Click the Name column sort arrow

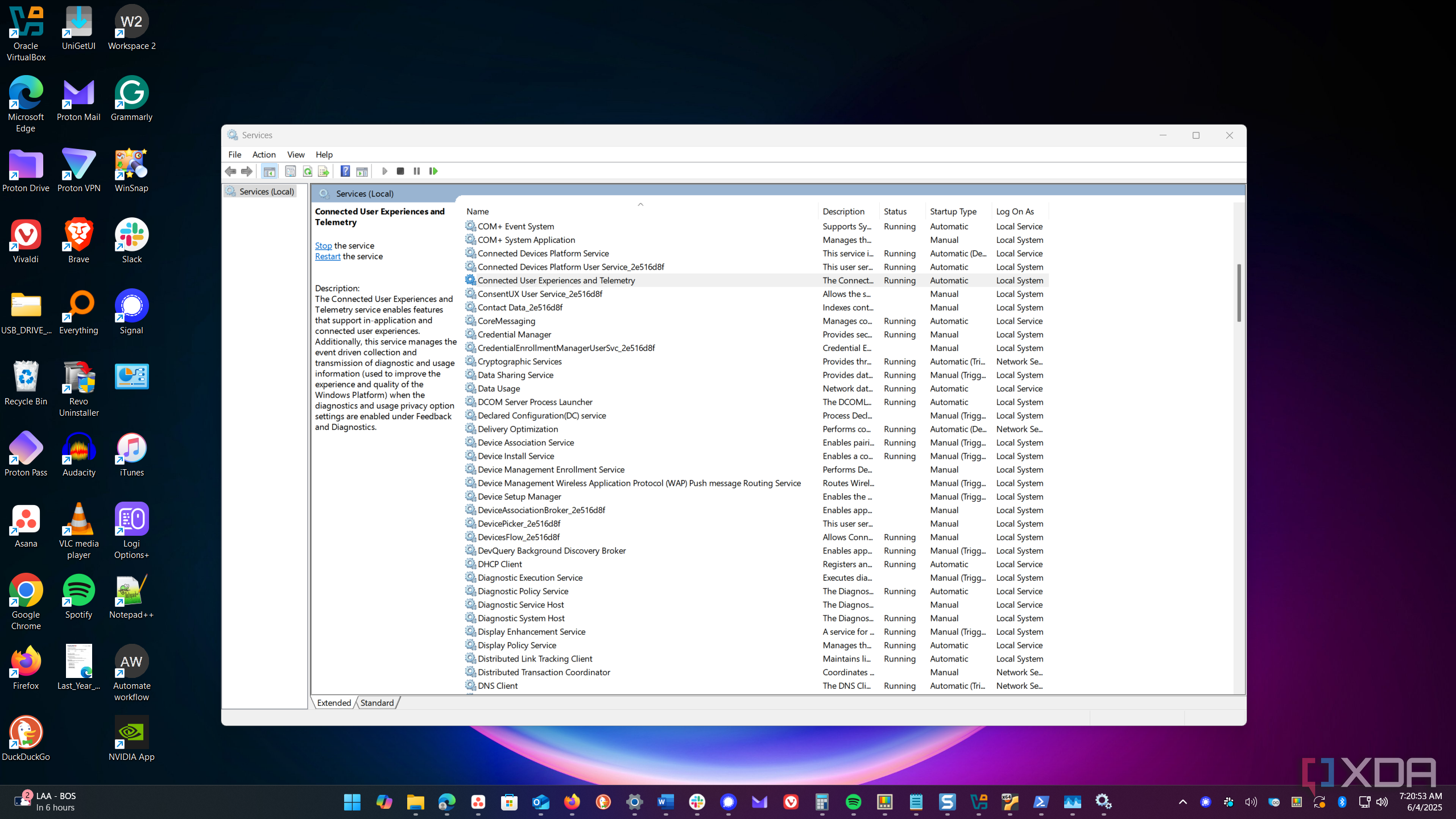(x=640, y=205)
